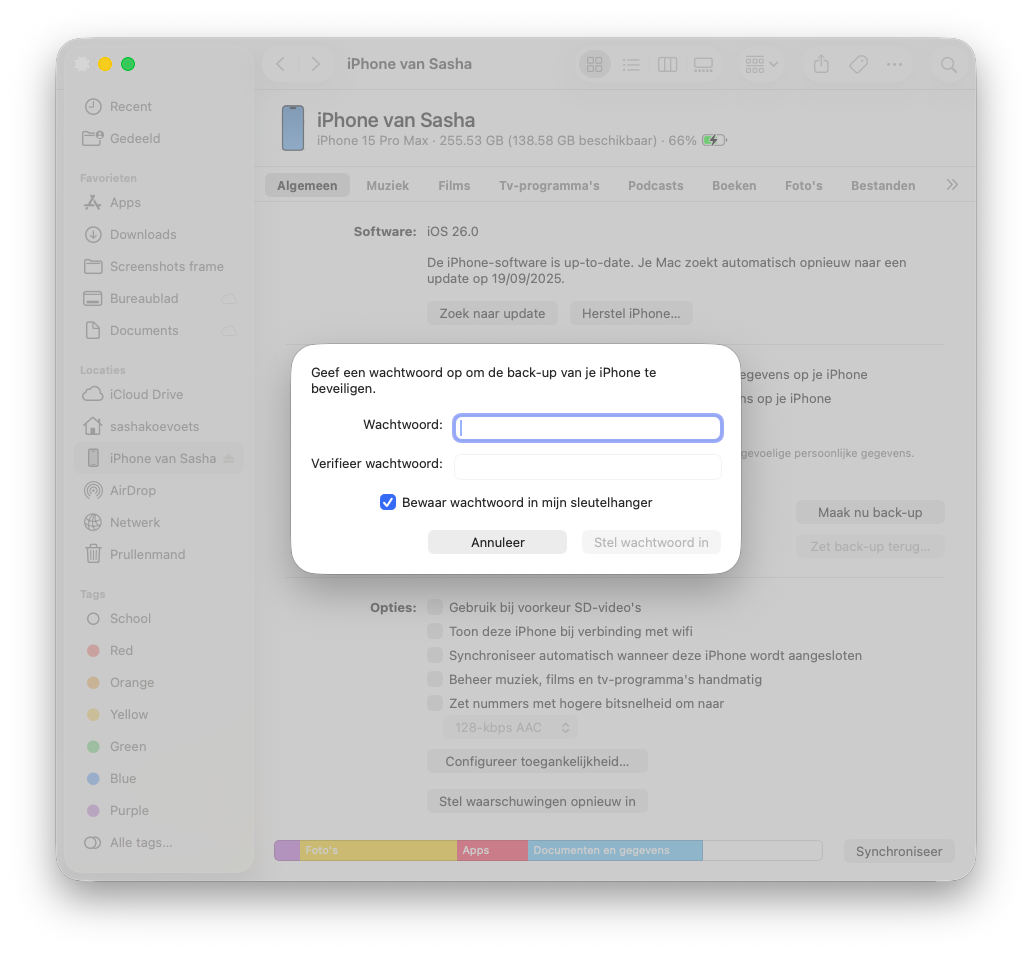Expand the hidden tabs chevron

pyautogui.click(x=952, y=185)
